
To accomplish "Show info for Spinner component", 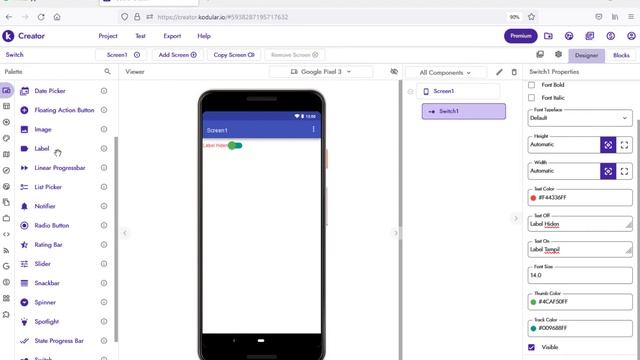I will [x=104, y=302].
